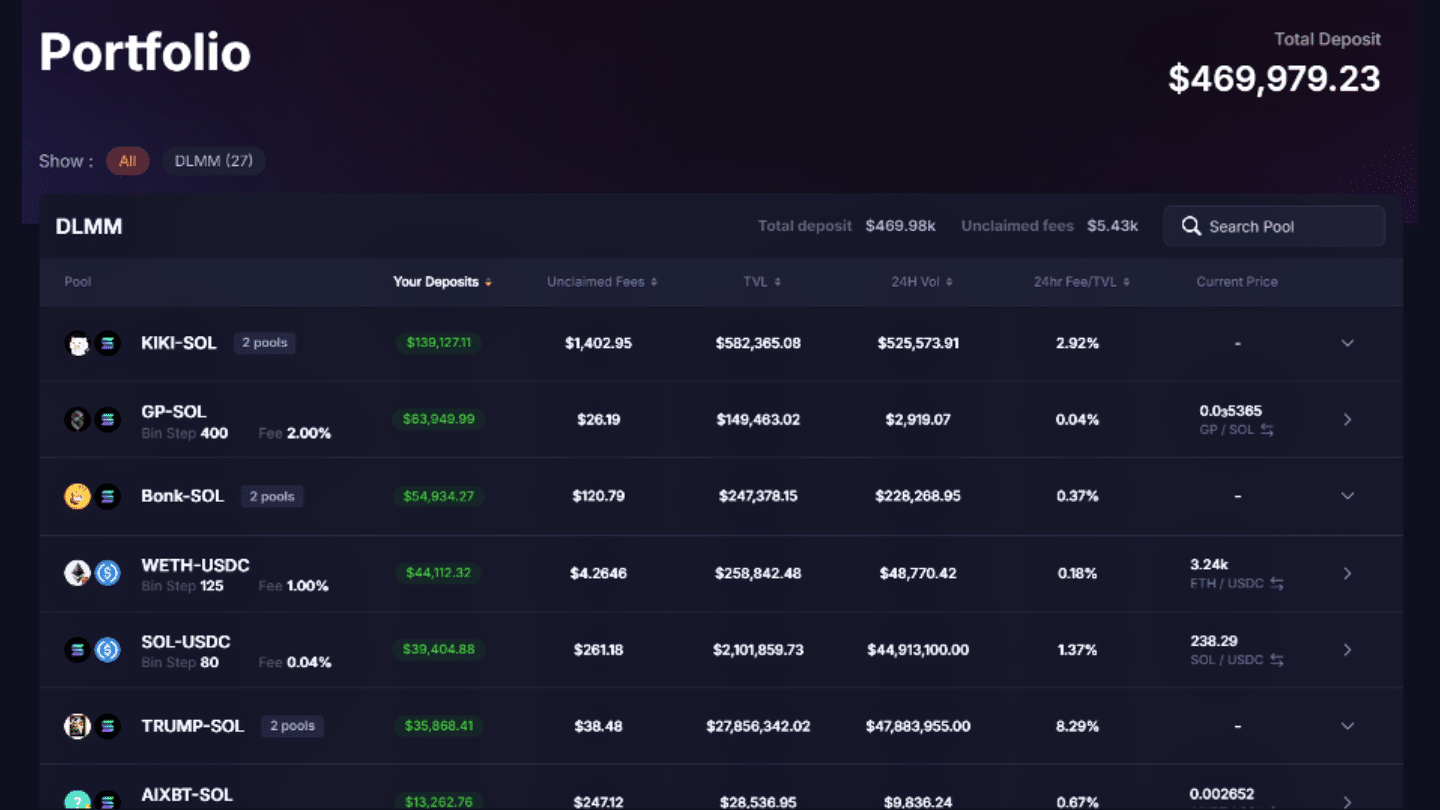The width and height of the screenshot is (1440, 810).
Task: Click the search magnifier icon
Action: click(x=1190, y=226)
